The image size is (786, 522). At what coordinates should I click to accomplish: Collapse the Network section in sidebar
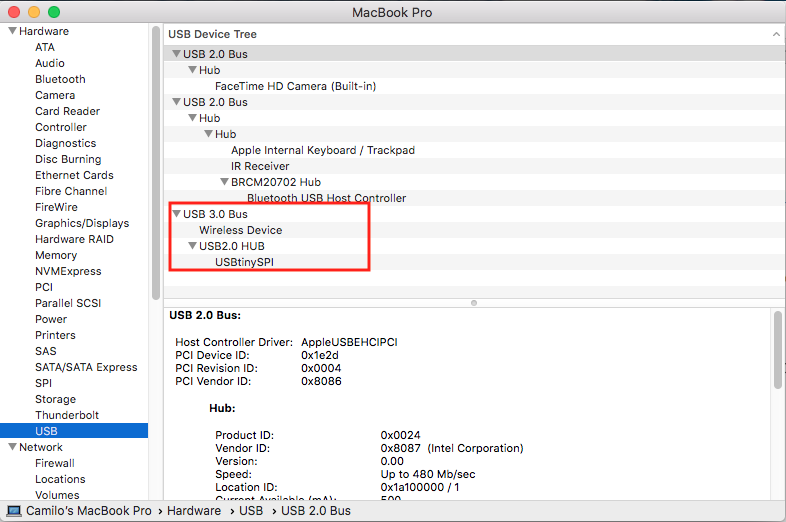pyautogui.click(x=13, y=447)
